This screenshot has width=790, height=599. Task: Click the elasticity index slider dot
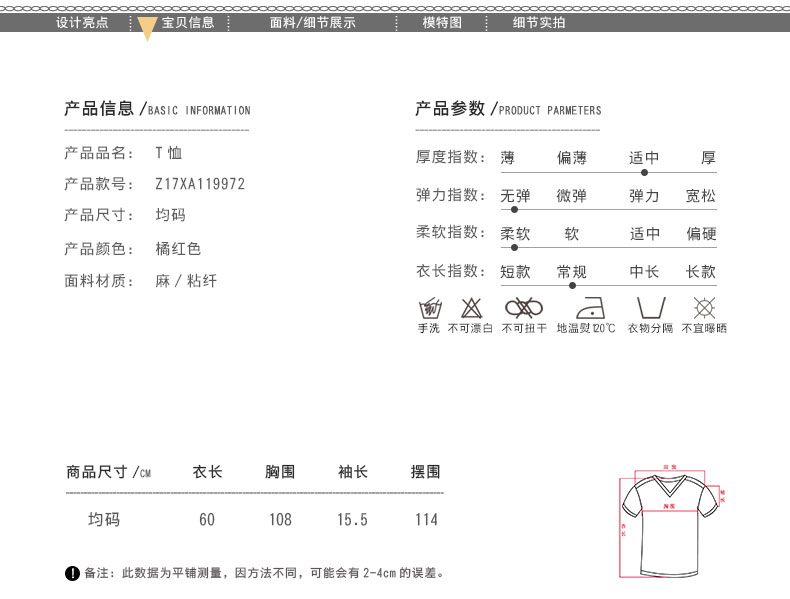point(514,210)
